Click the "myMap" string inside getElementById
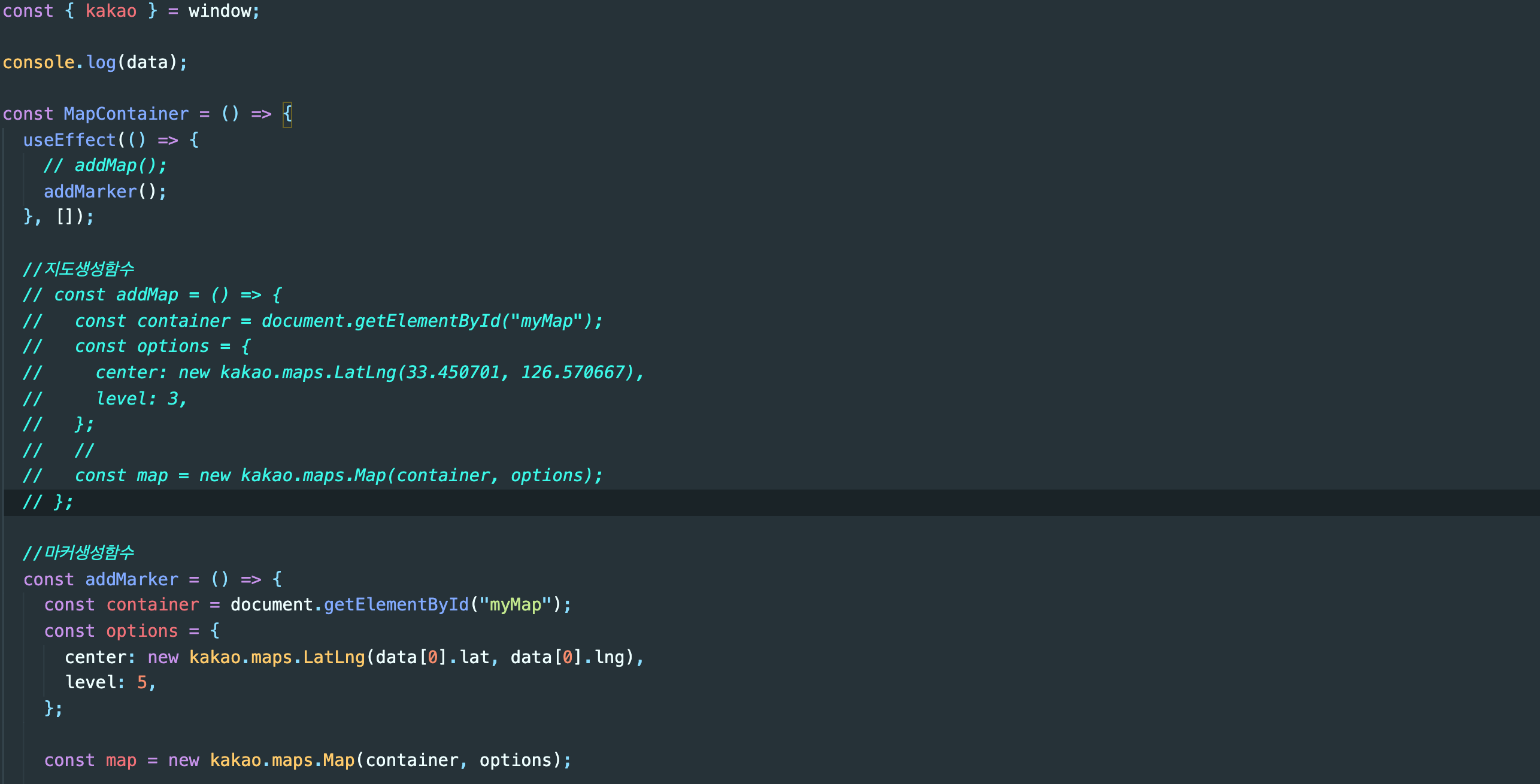 (x=514, y=604)
